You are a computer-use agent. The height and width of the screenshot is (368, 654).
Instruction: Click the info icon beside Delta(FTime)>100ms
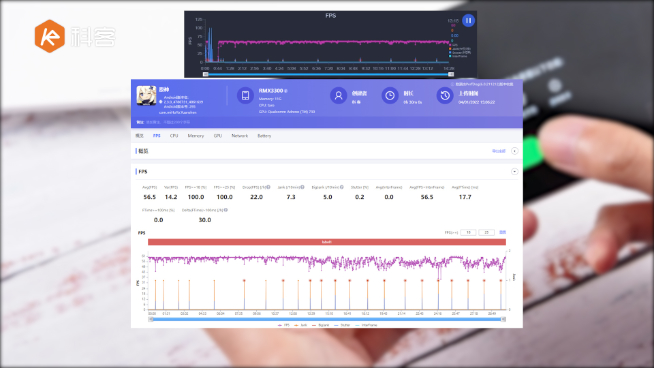226,210
